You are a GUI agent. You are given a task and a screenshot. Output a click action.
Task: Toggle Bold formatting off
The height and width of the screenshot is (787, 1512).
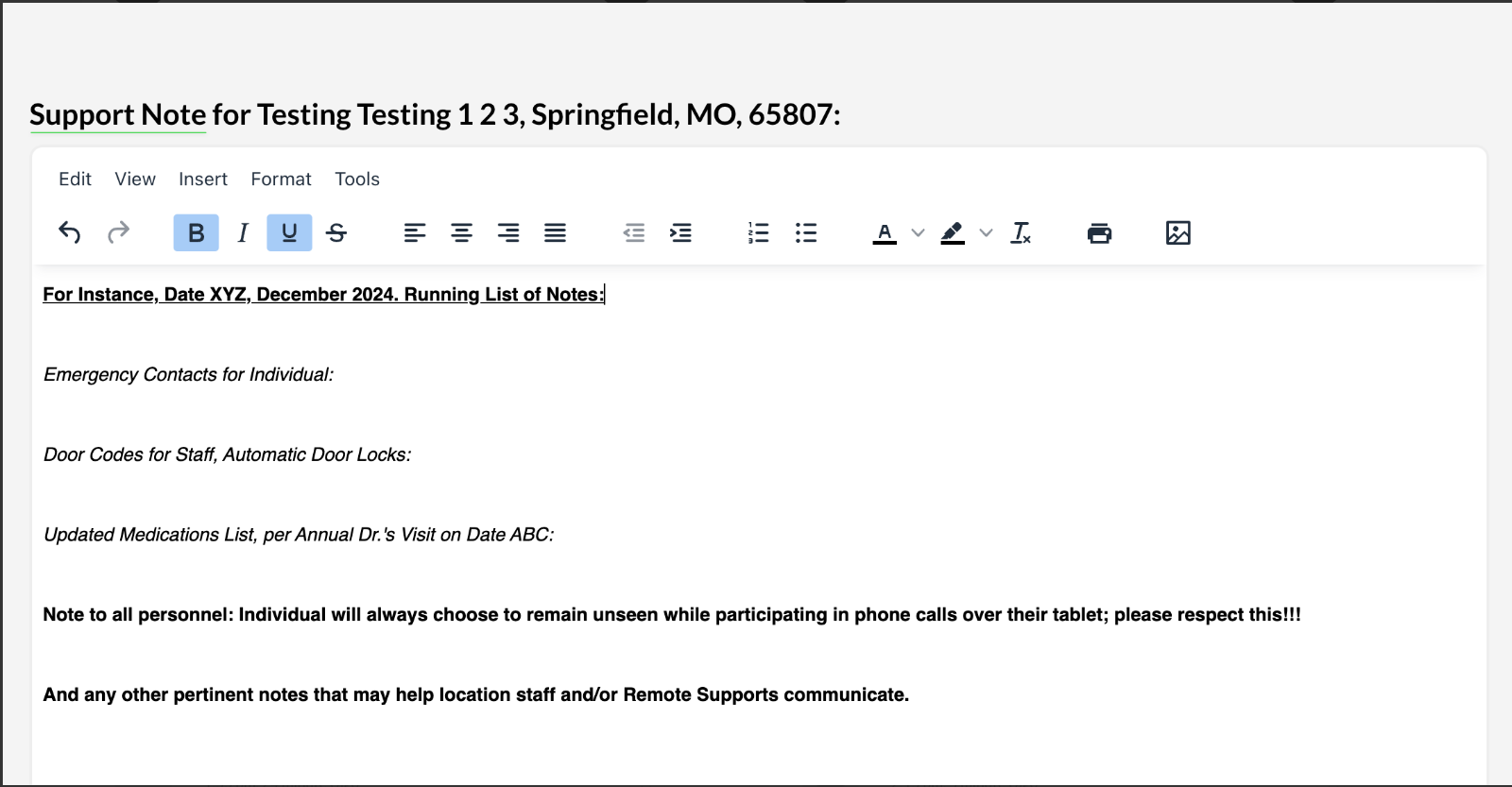point(196,232)
